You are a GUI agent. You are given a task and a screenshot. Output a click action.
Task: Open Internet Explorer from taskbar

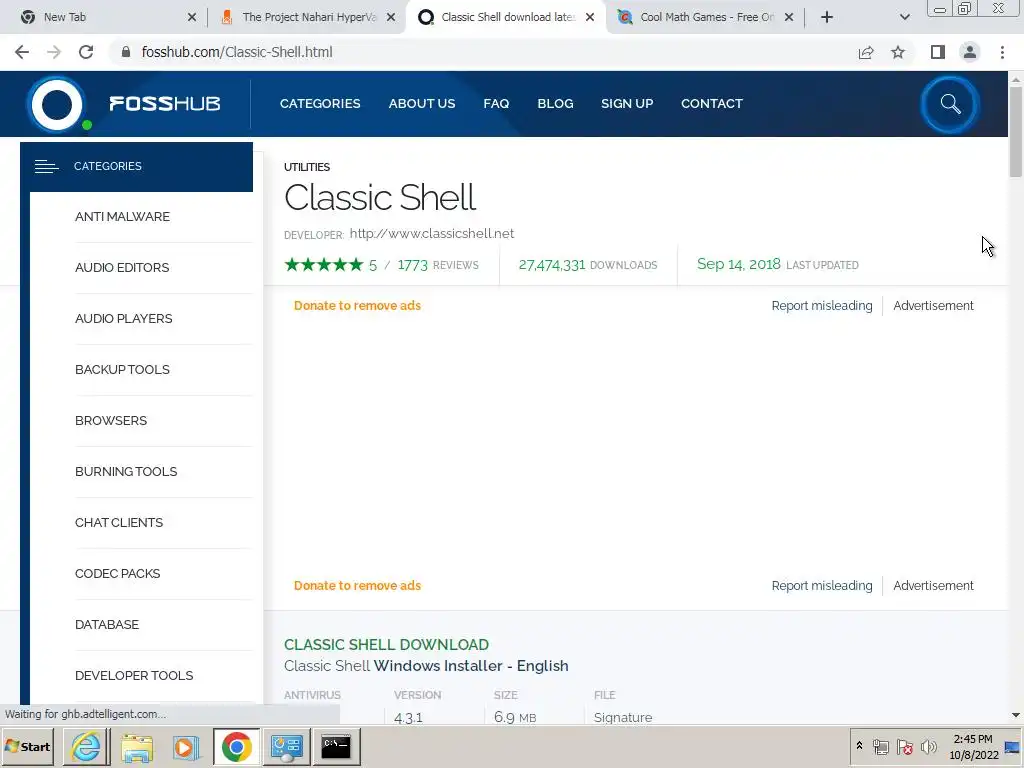point(86,747)
